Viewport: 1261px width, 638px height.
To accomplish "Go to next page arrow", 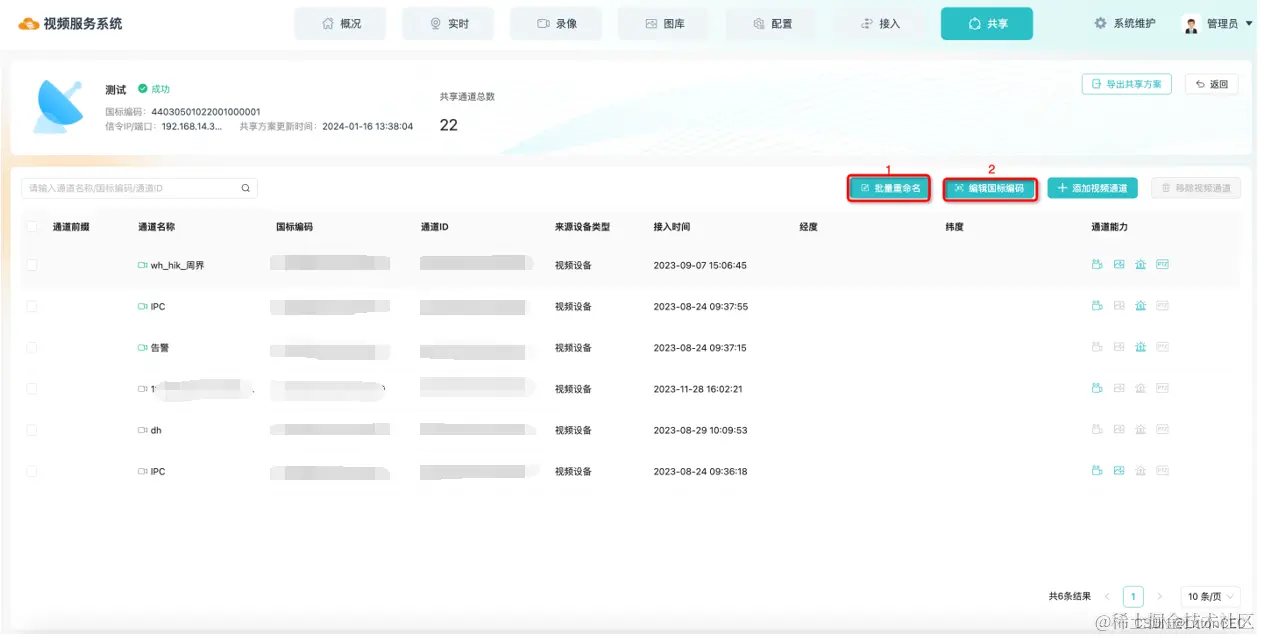I will 1159,596.
